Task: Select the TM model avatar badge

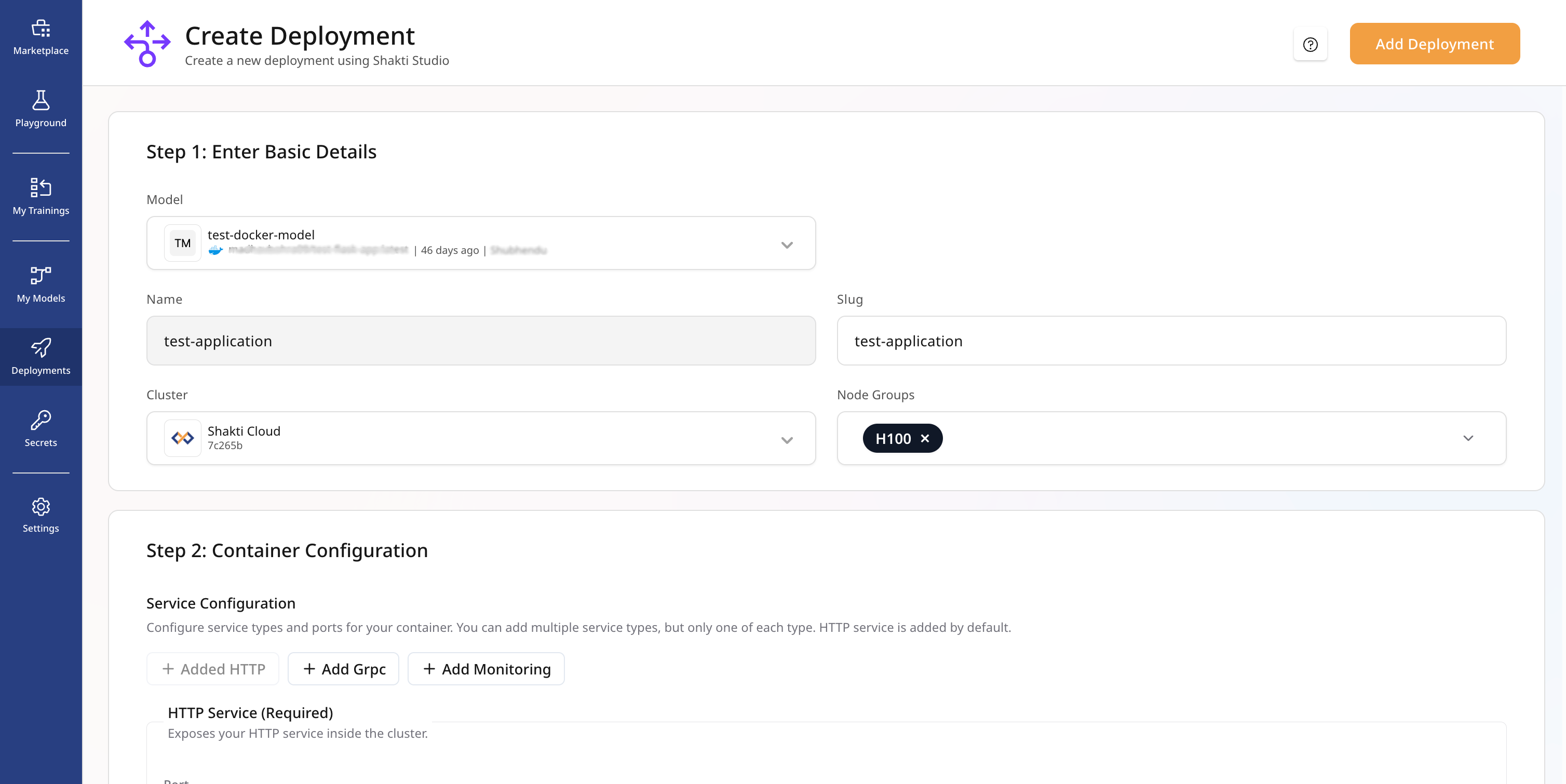Action: pos(182,243)
